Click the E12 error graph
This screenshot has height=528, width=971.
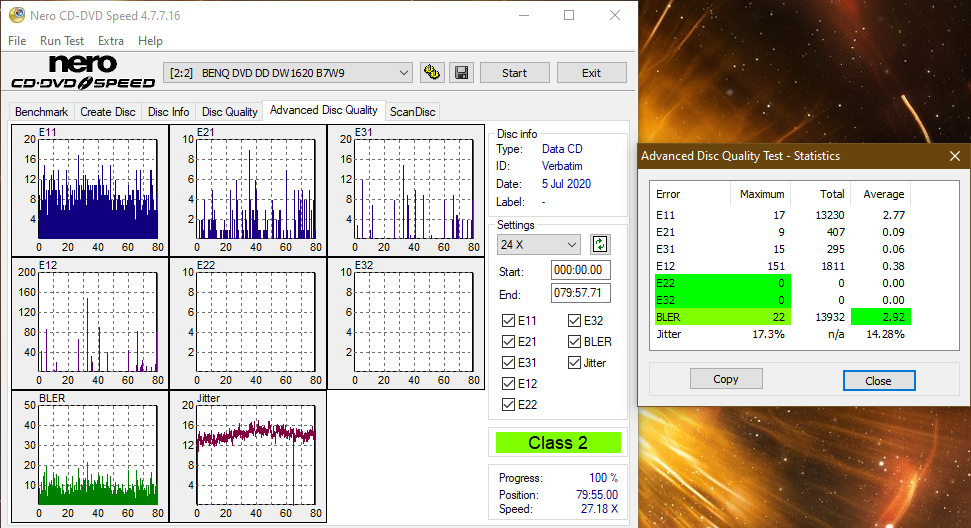coord(90,324)
